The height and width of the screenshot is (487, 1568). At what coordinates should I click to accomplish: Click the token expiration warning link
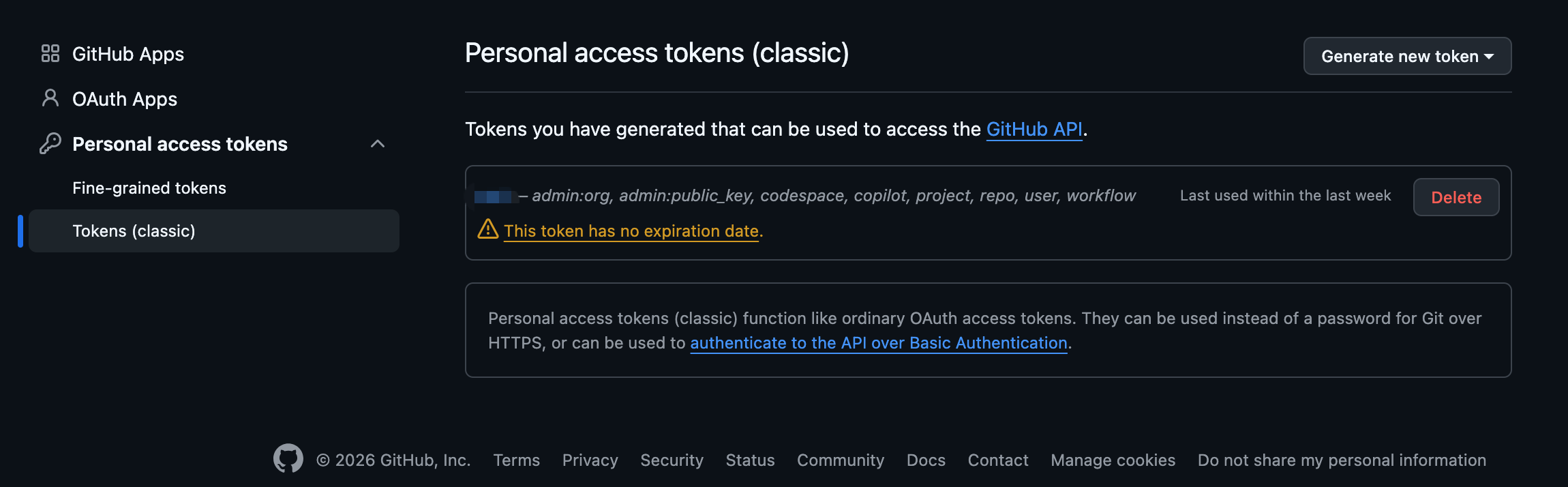[631, 231]
